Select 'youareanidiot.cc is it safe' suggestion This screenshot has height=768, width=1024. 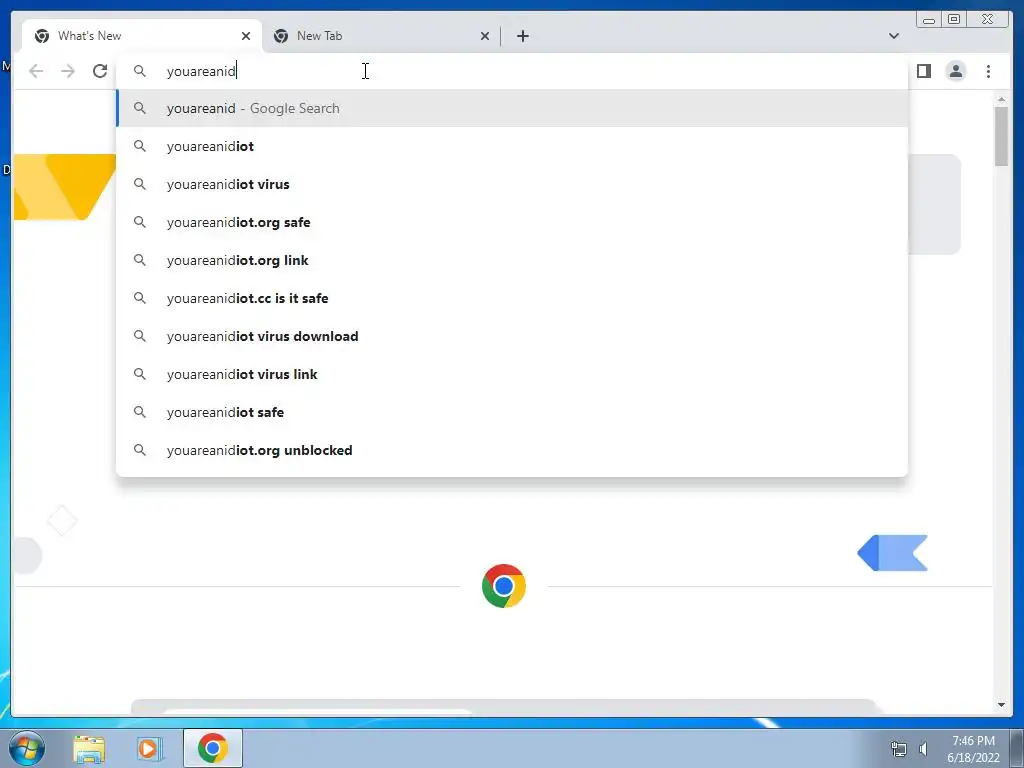coord(512,298)
